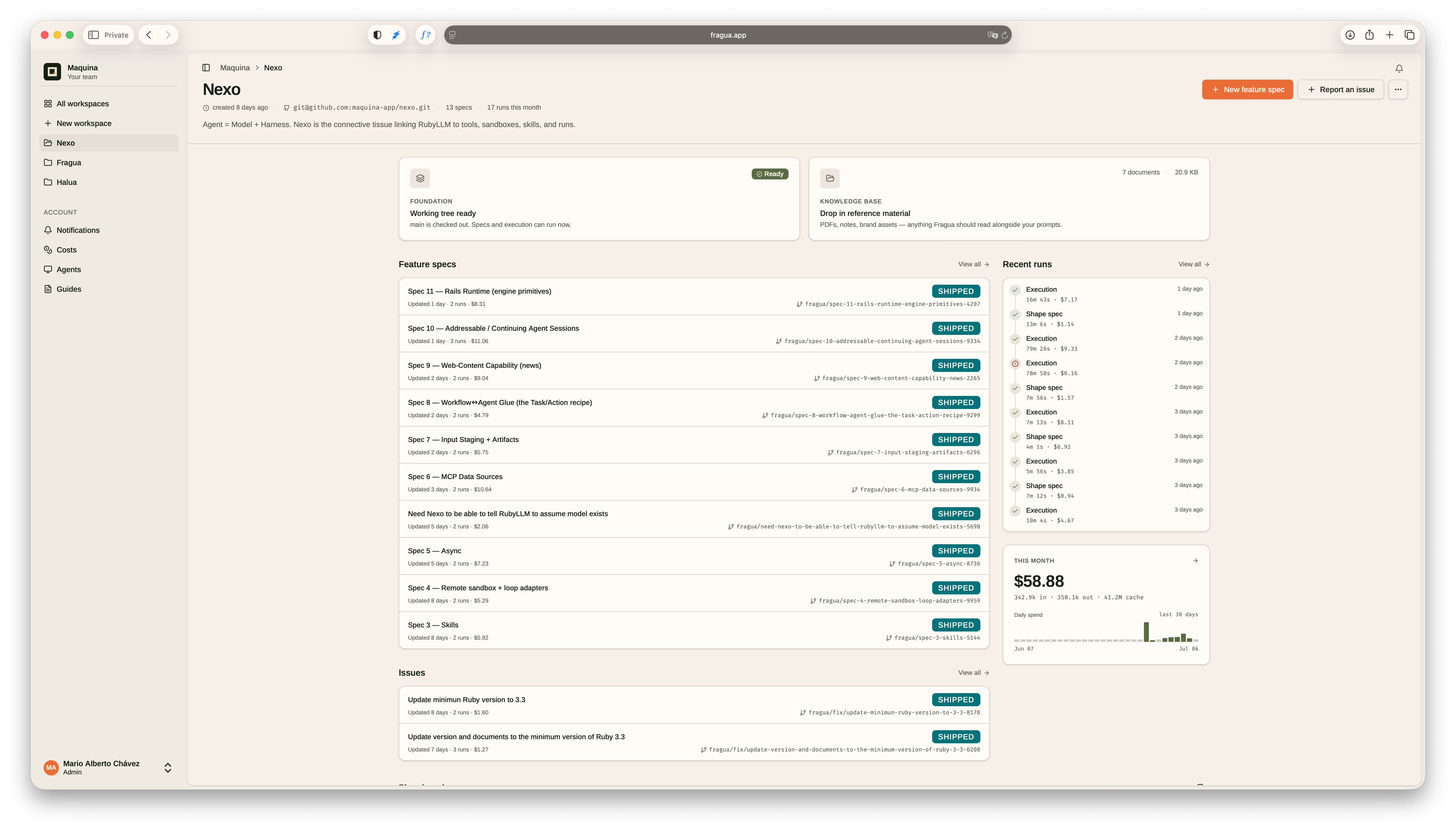1456x830 pixels.
Task: Click View all for Feature specs
Action: 973,264
